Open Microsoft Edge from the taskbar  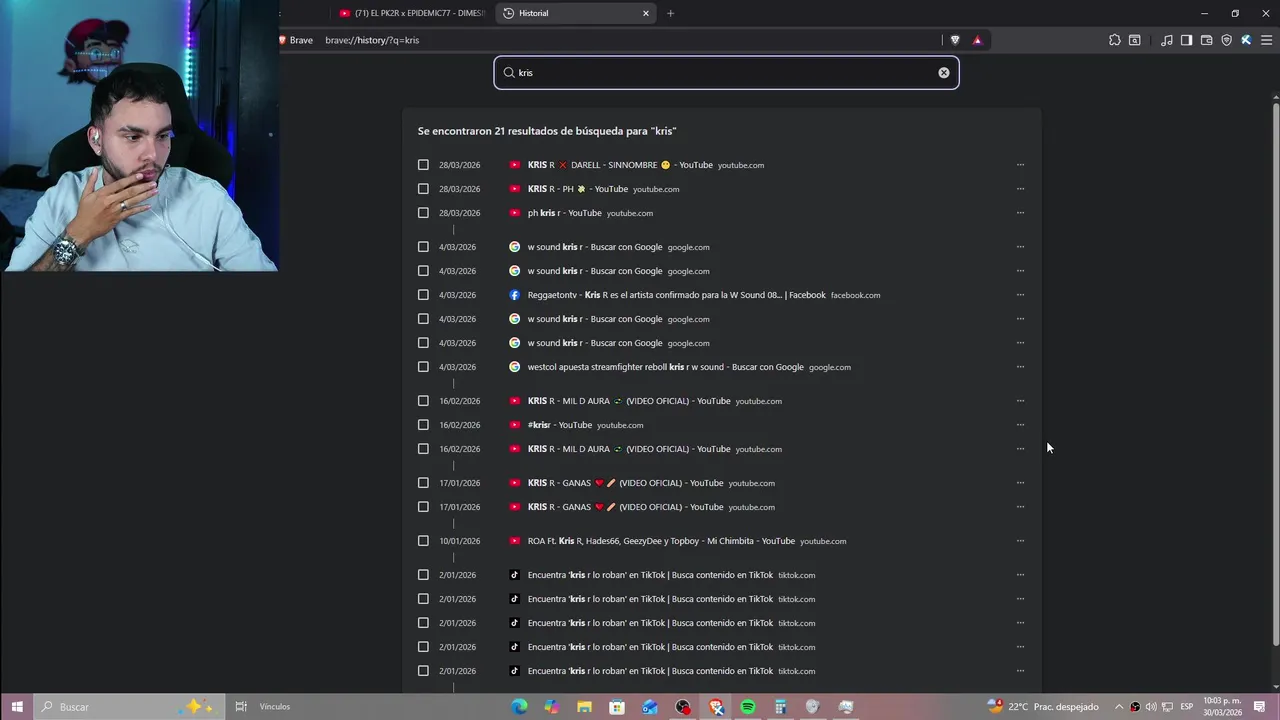coord(519,707)
